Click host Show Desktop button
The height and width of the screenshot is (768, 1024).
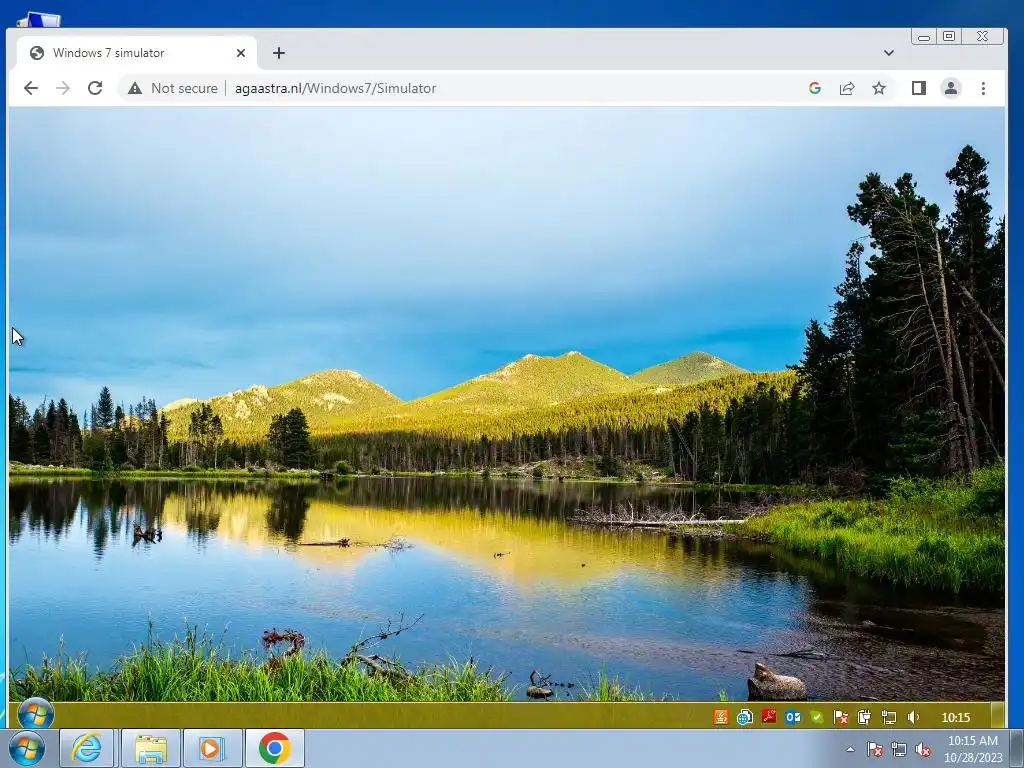[x=1017, y=748]
